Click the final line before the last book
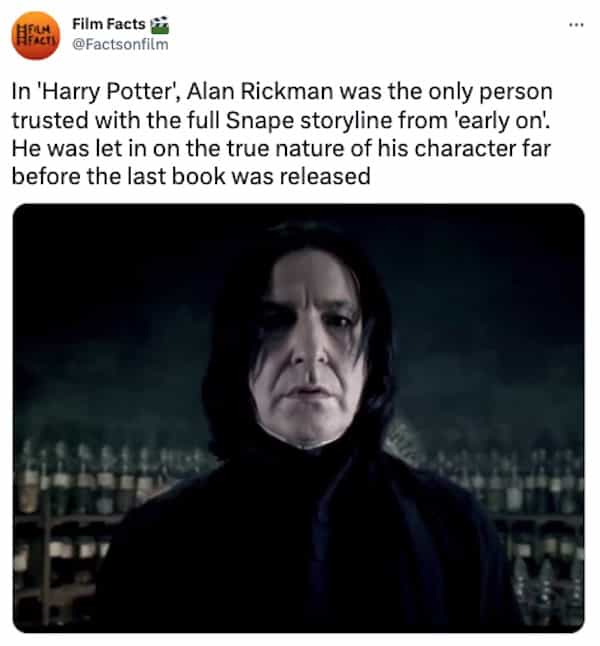The image size is (600, 646). tap(191, 176)
